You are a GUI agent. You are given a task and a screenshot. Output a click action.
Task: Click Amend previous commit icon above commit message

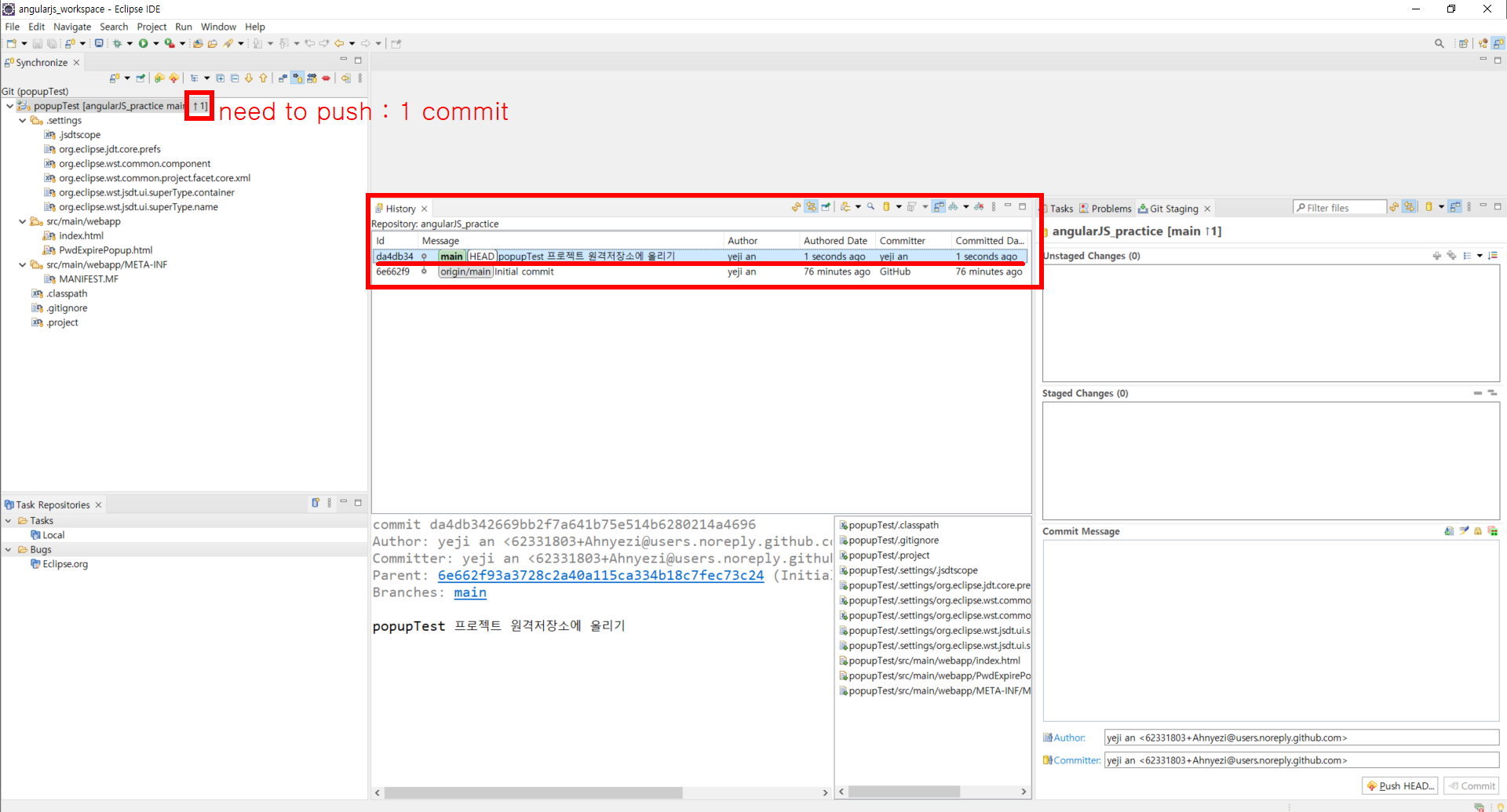(x=1449, y=531)
